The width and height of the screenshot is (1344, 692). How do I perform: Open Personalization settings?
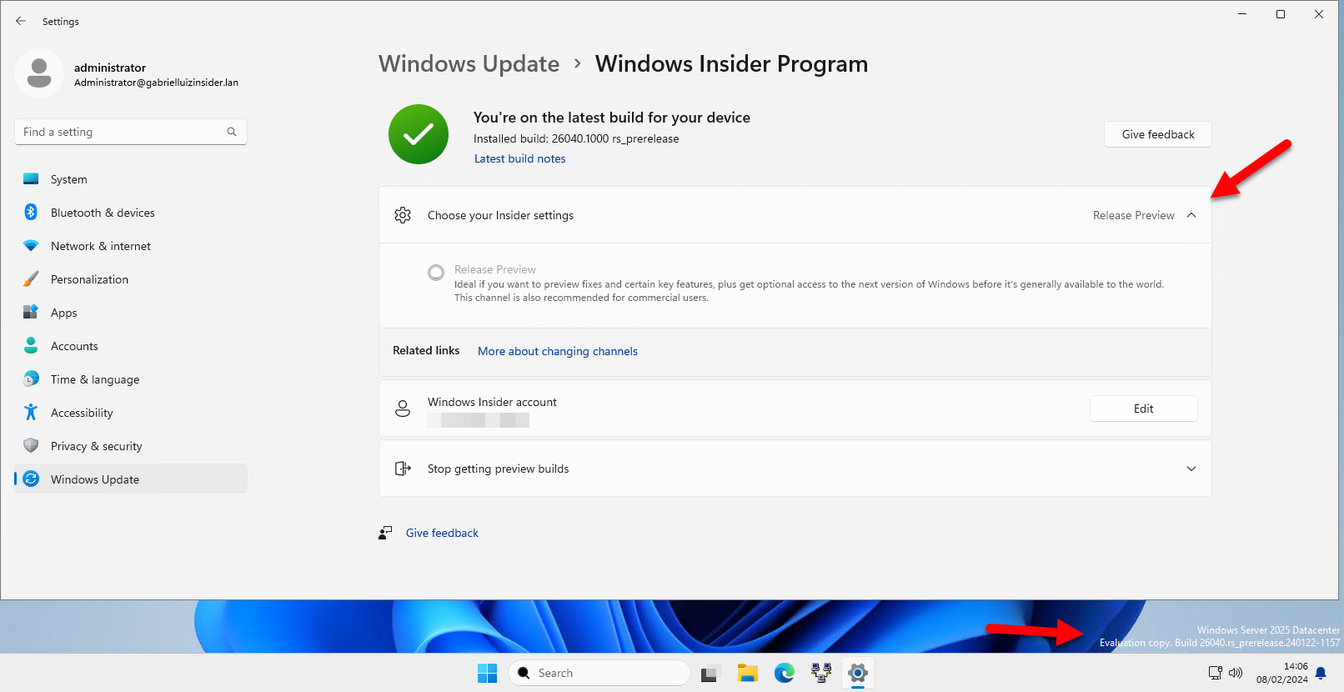(x=131, y=280)
